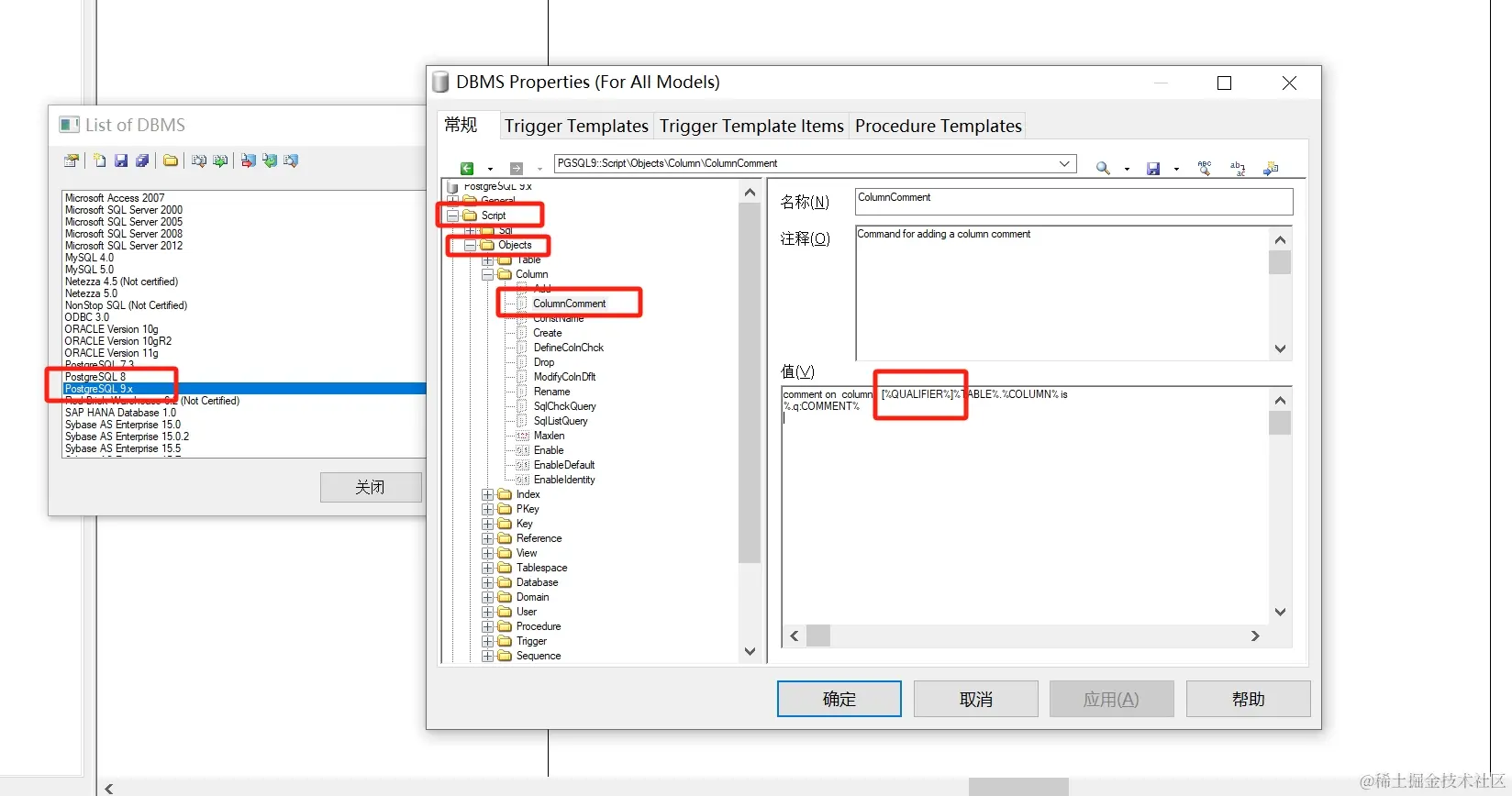This screenshot has width=1512, height=796.
Task: Select the ModifyColnDflt tree item
Action: pos(564,377)
